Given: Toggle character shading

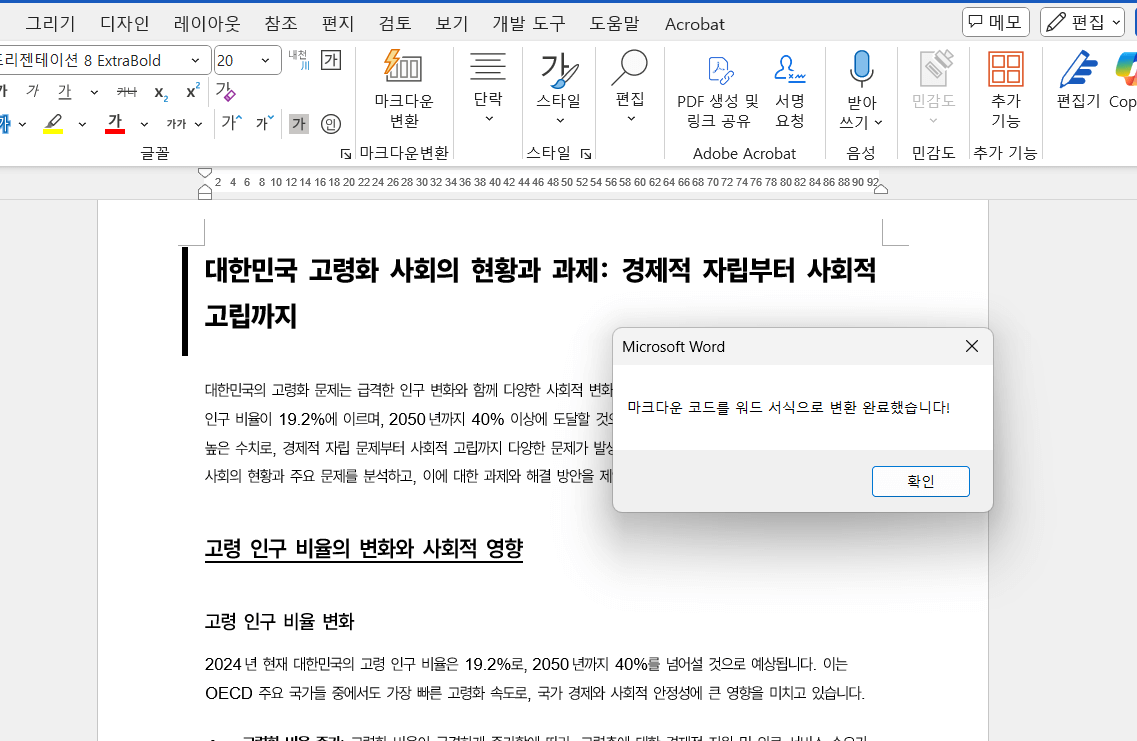Looking at the screenshot, I should coord(299,124).
